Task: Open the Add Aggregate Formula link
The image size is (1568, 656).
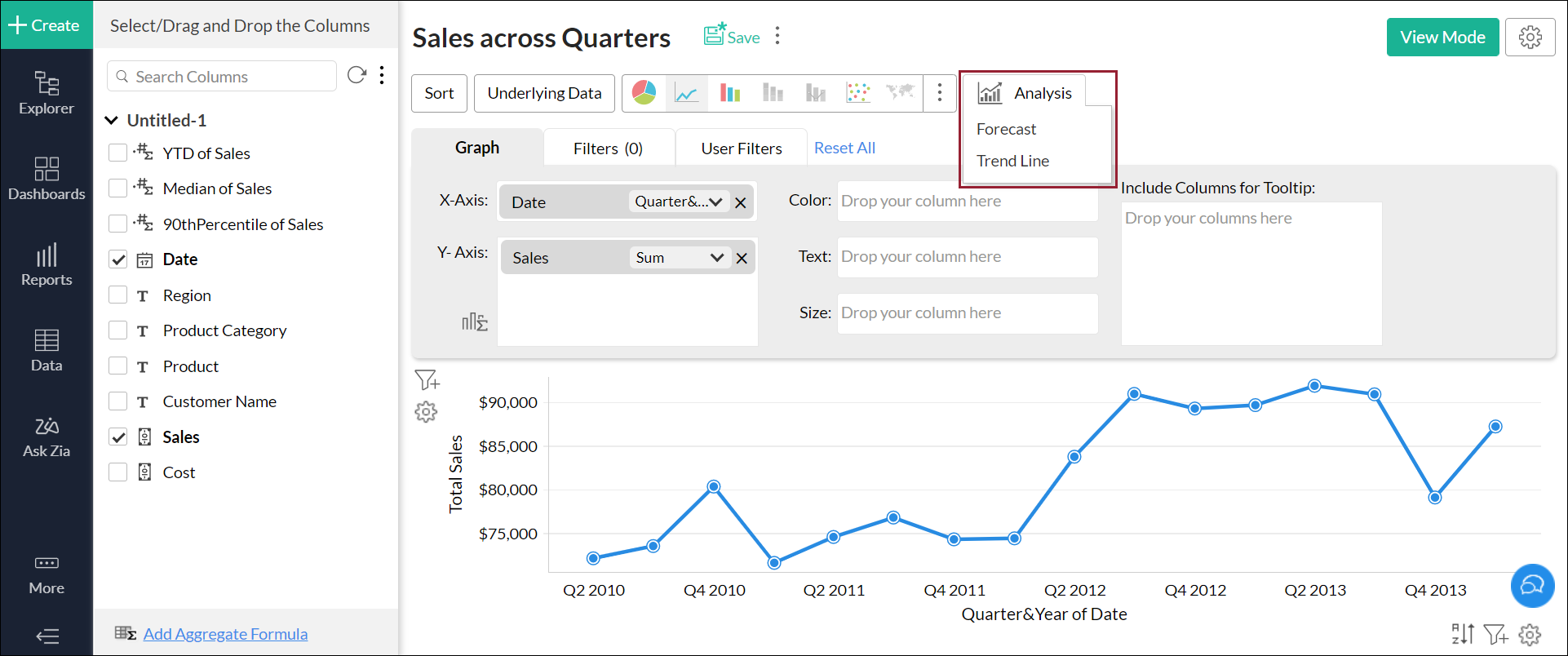Action: [x=225, y=634]
